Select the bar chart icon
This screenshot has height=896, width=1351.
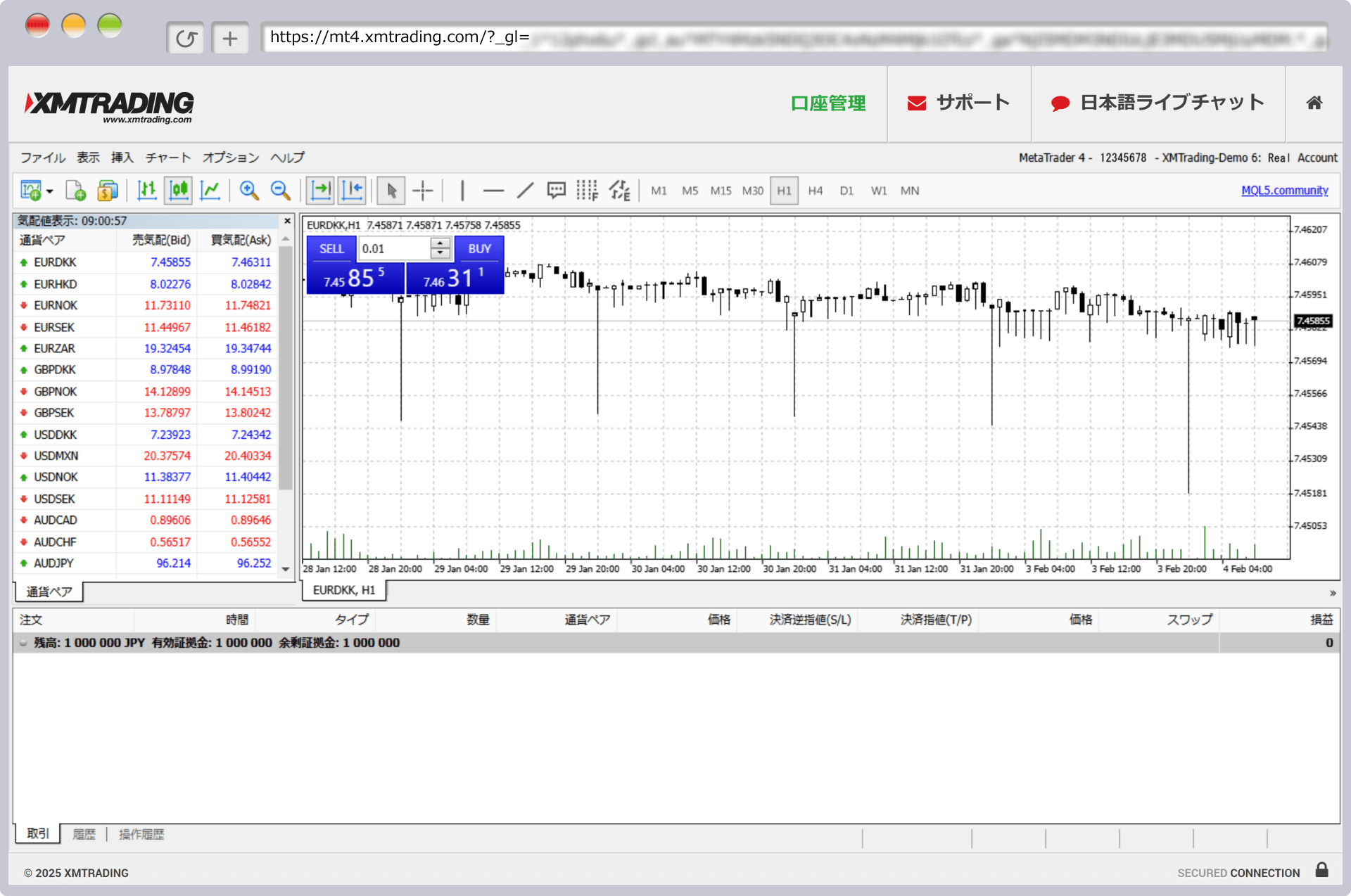(x=146, y=190)
